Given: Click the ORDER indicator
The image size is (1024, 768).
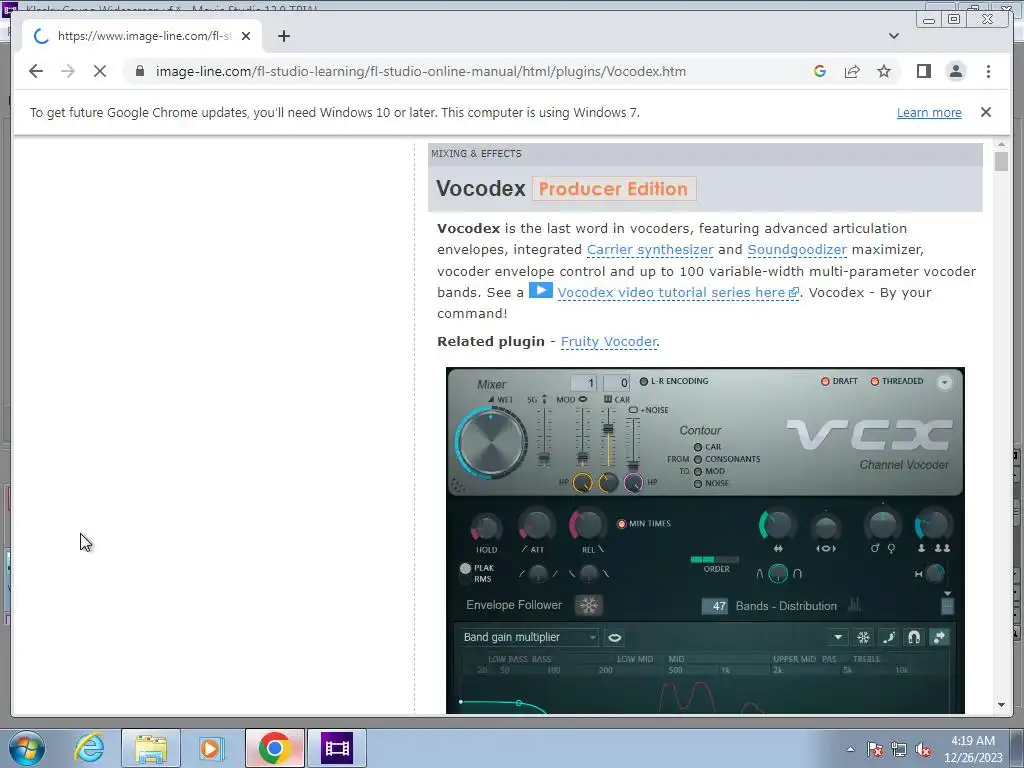Looking at the screenshot, I should tap(715, 560).
